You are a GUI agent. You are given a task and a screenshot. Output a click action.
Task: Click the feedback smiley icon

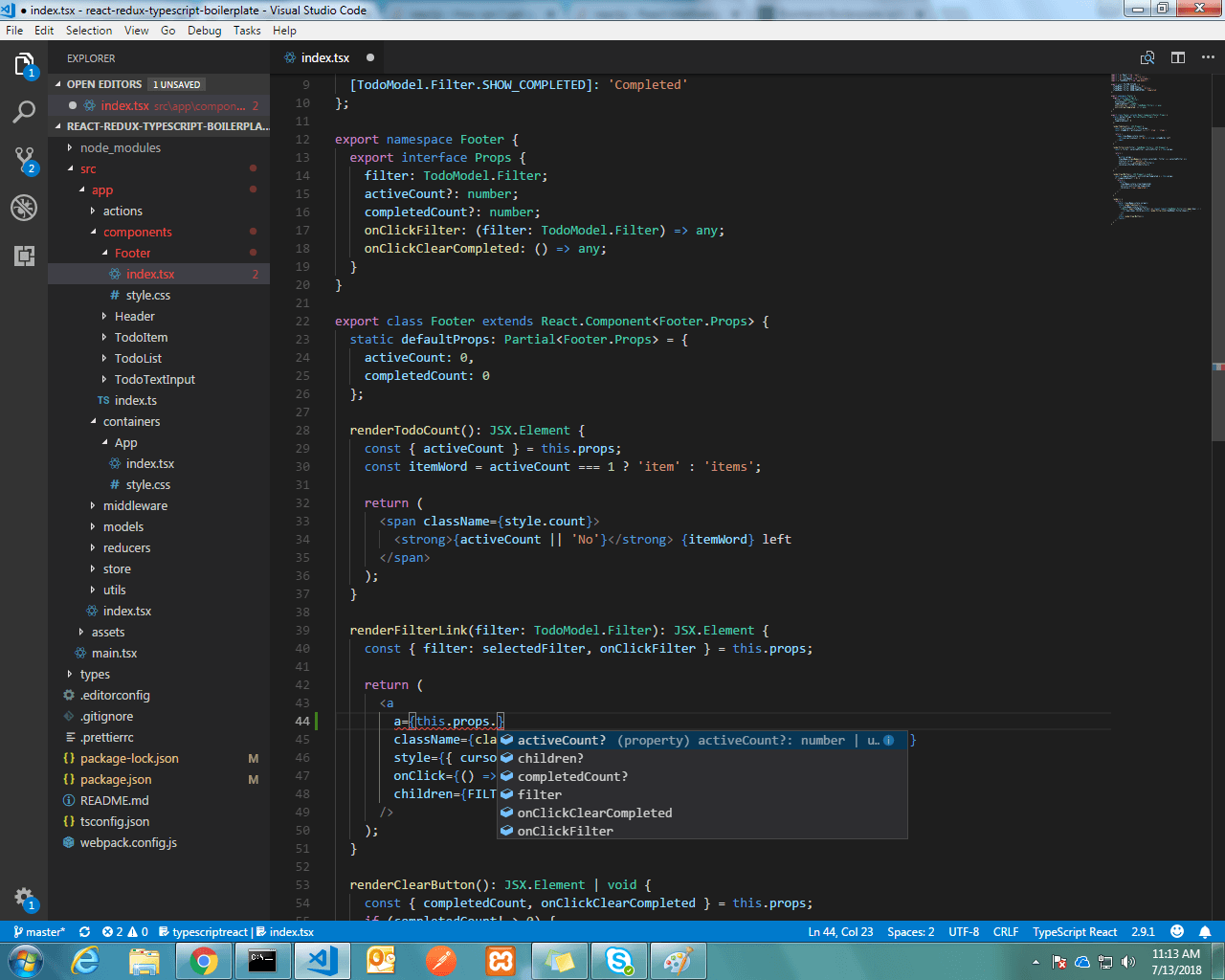click(x=1177, y=931)
